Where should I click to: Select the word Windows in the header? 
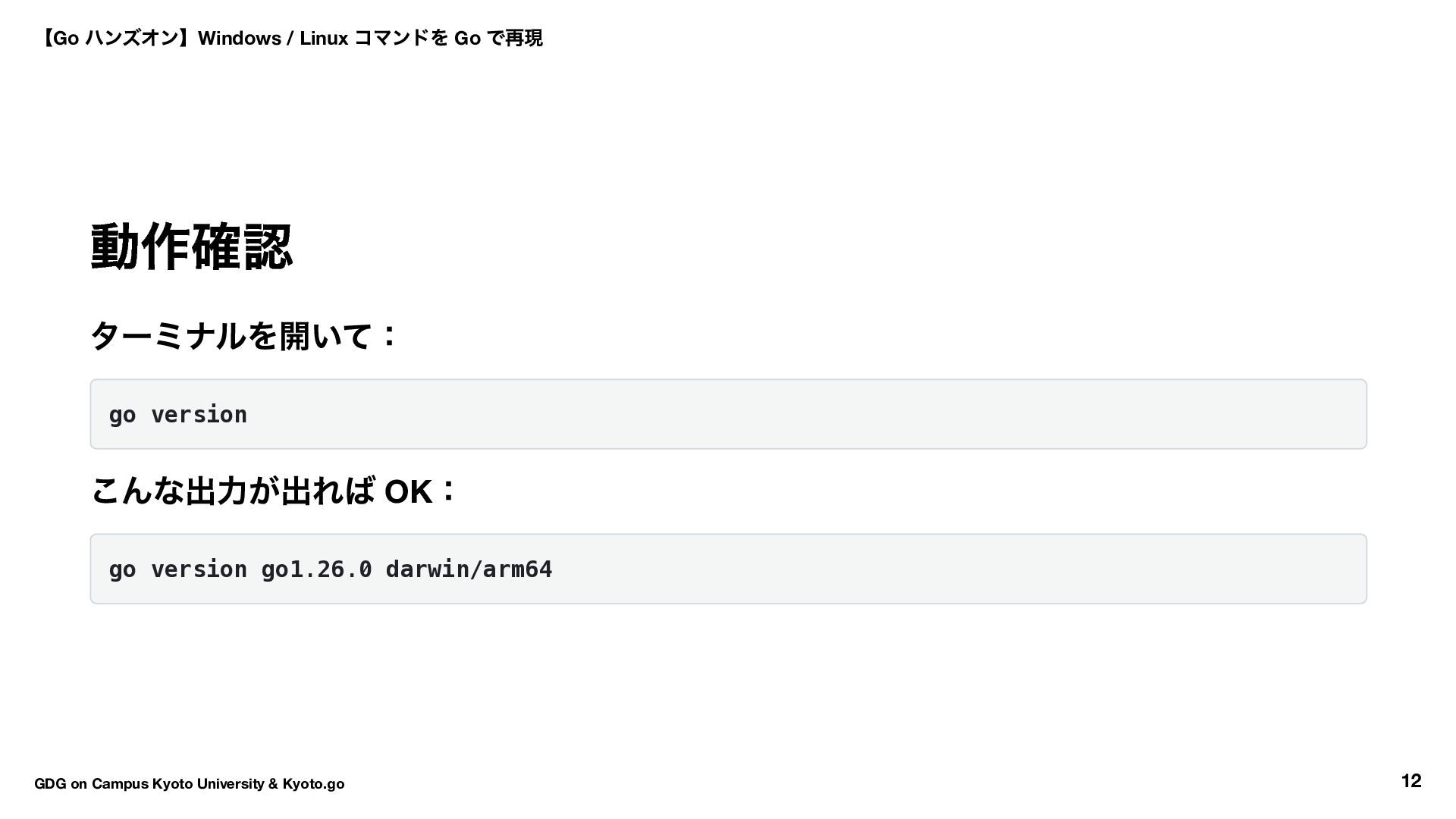pos(239,38)
